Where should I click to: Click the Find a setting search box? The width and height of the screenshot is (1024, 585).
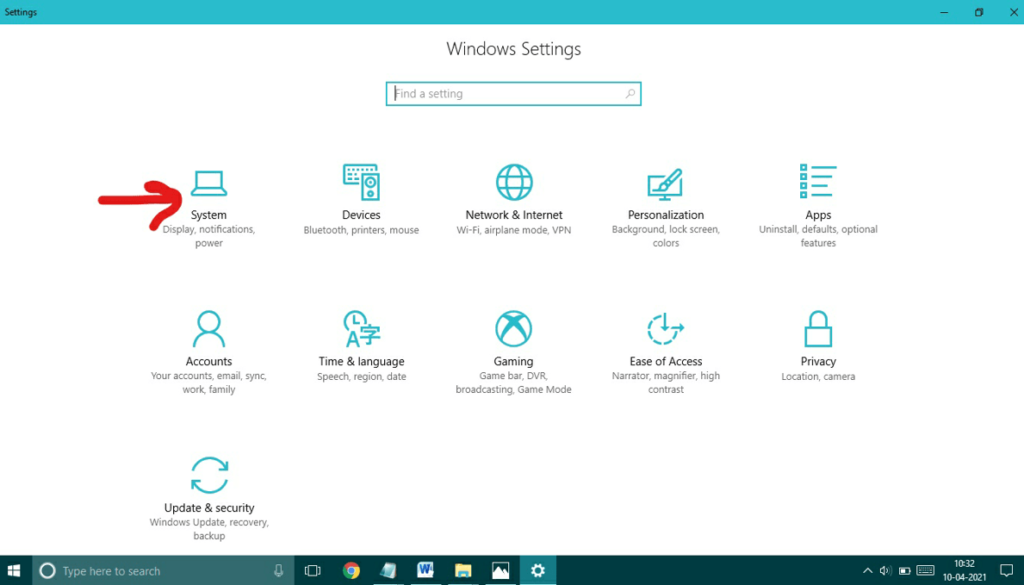(x=513, y=93)
